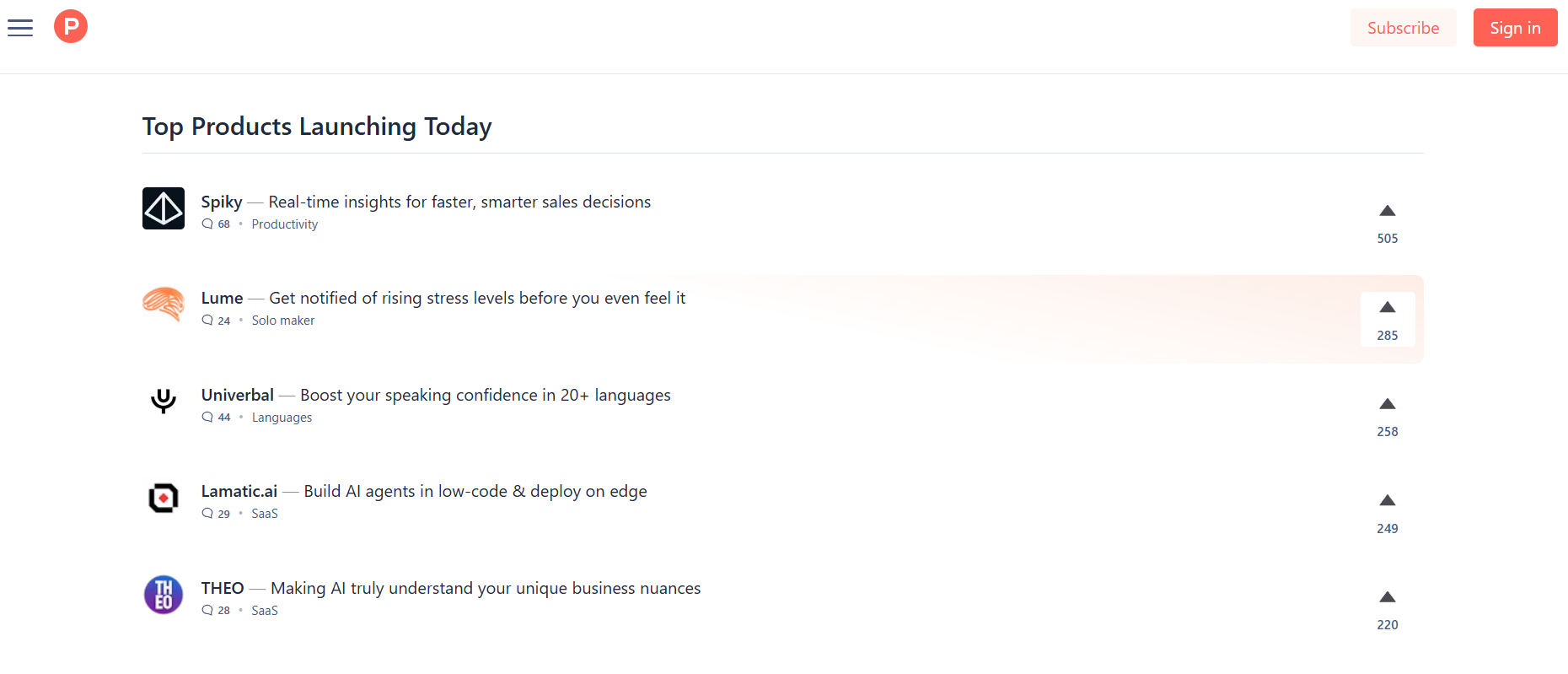
Task: Open the Solo maker topic link
Action: (282, 321)
